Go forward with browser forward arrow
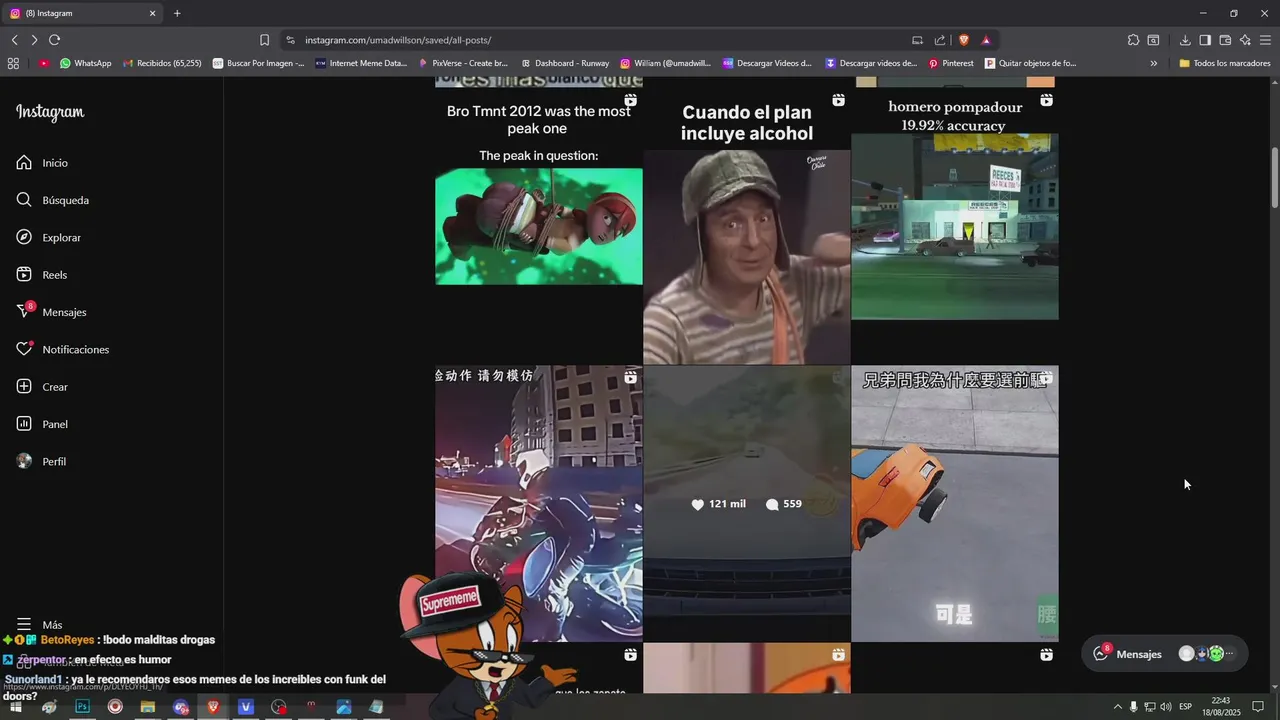 tap(34, 40)
